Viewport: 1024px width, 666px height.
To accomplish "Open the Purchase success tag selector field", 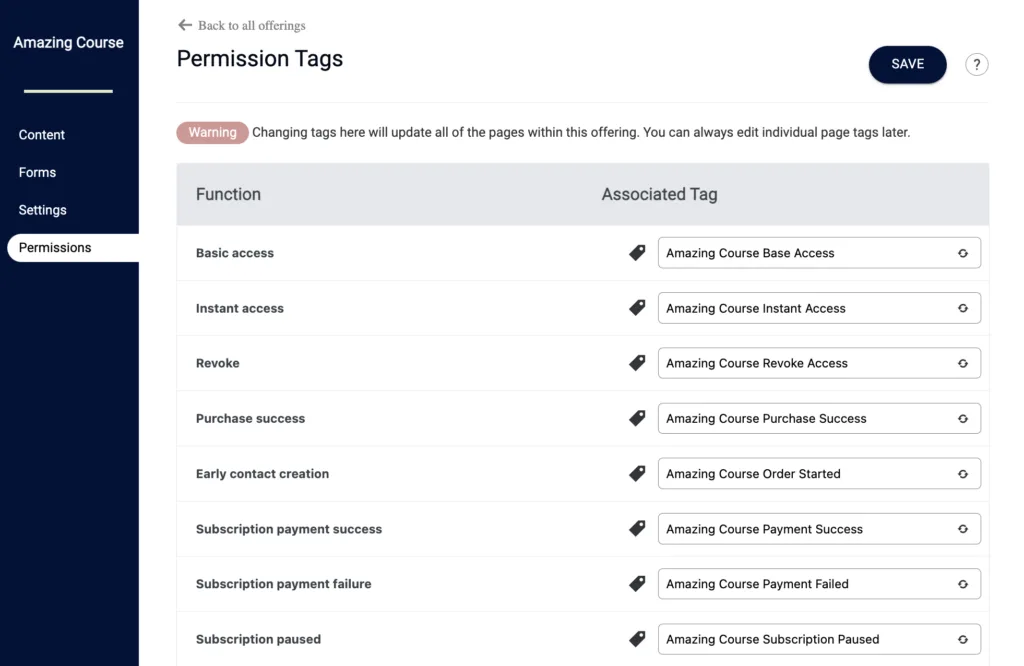I will tap(819, 419).
